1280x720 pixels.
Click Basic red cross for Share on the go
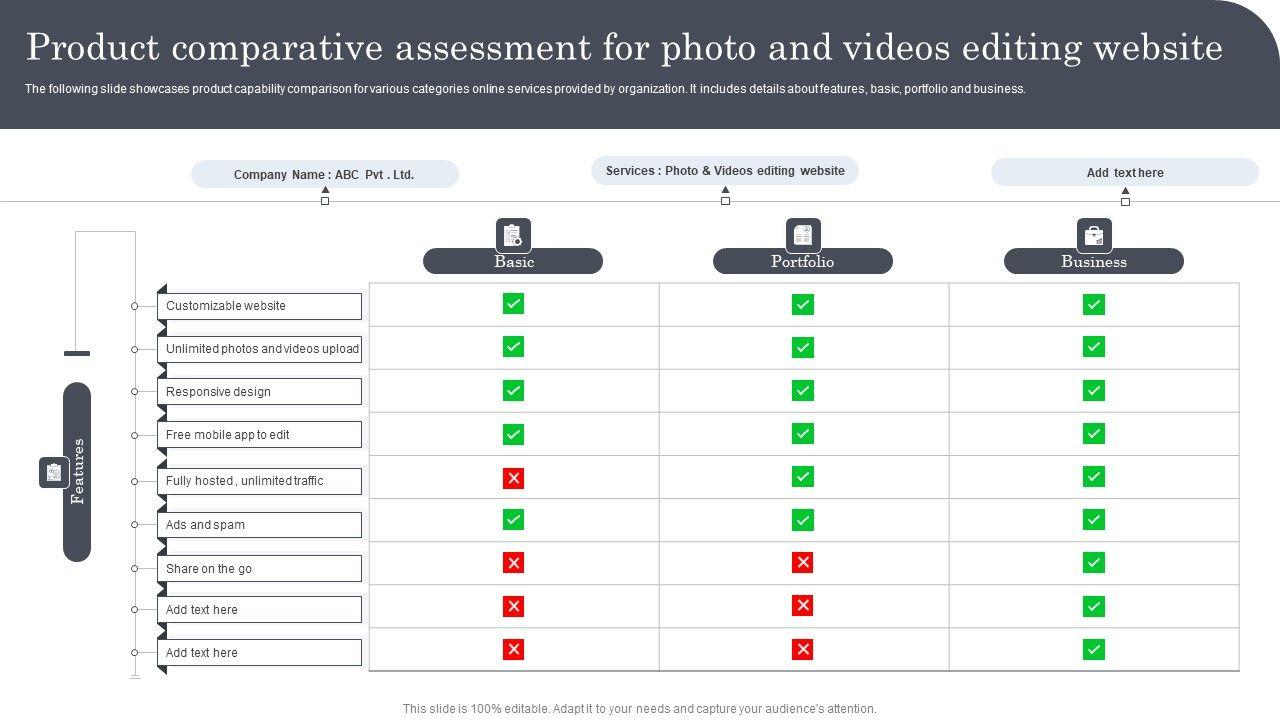click(513, 563)
